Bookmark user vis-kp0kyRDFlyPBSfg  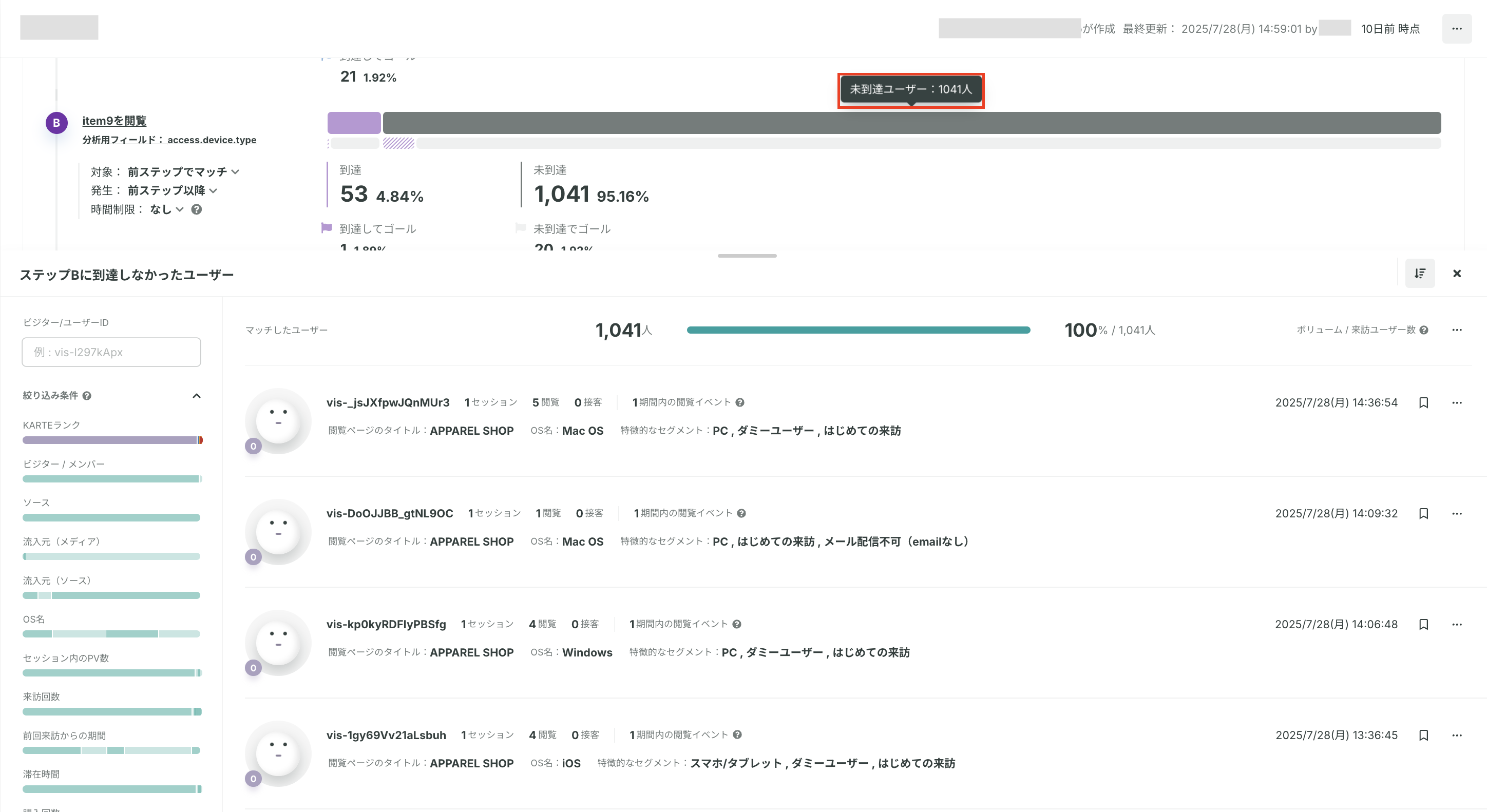(x=1423, y=625)
